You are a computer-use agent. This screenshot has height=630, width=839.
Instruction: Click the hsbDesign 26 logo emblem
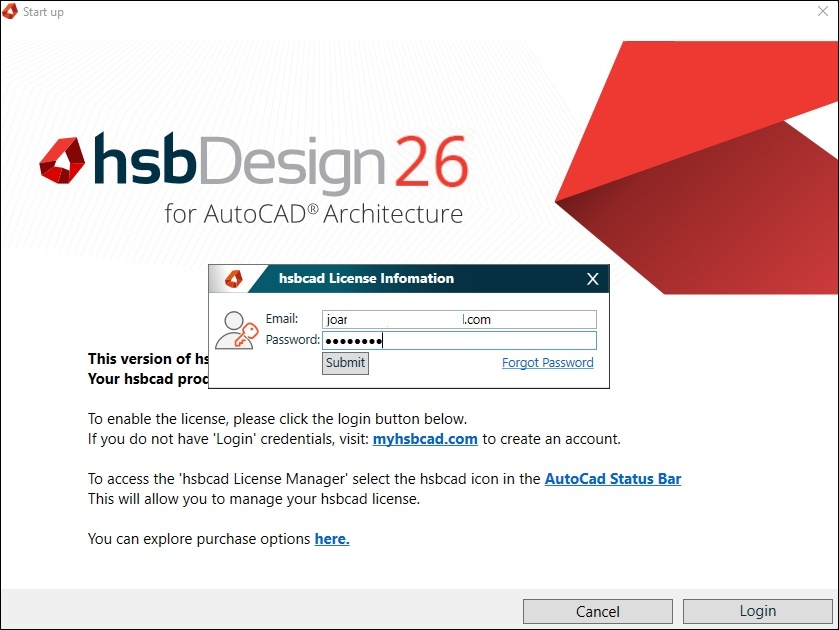[x=62, y=161]
